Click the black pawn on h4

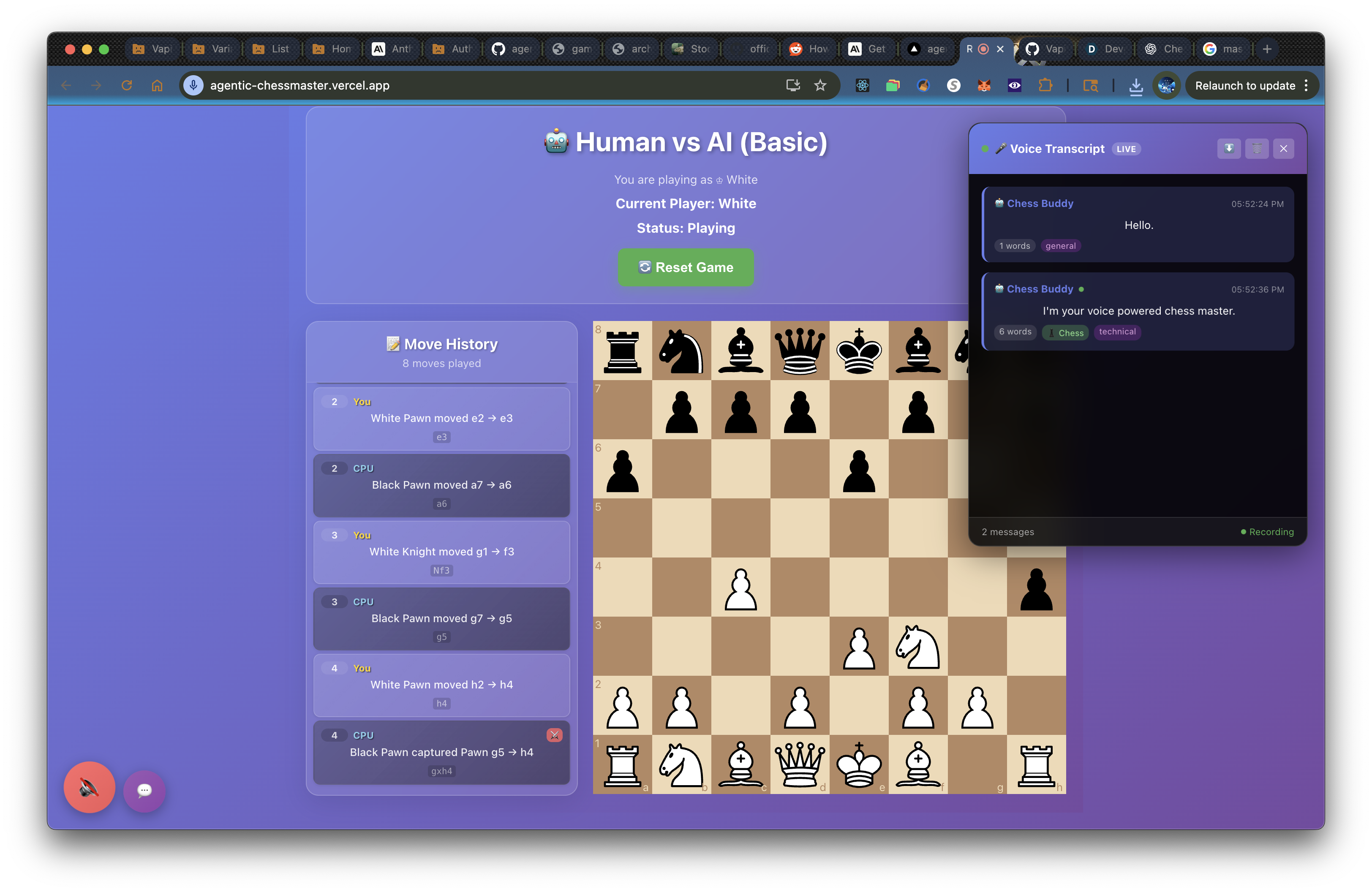(1036, 588)
